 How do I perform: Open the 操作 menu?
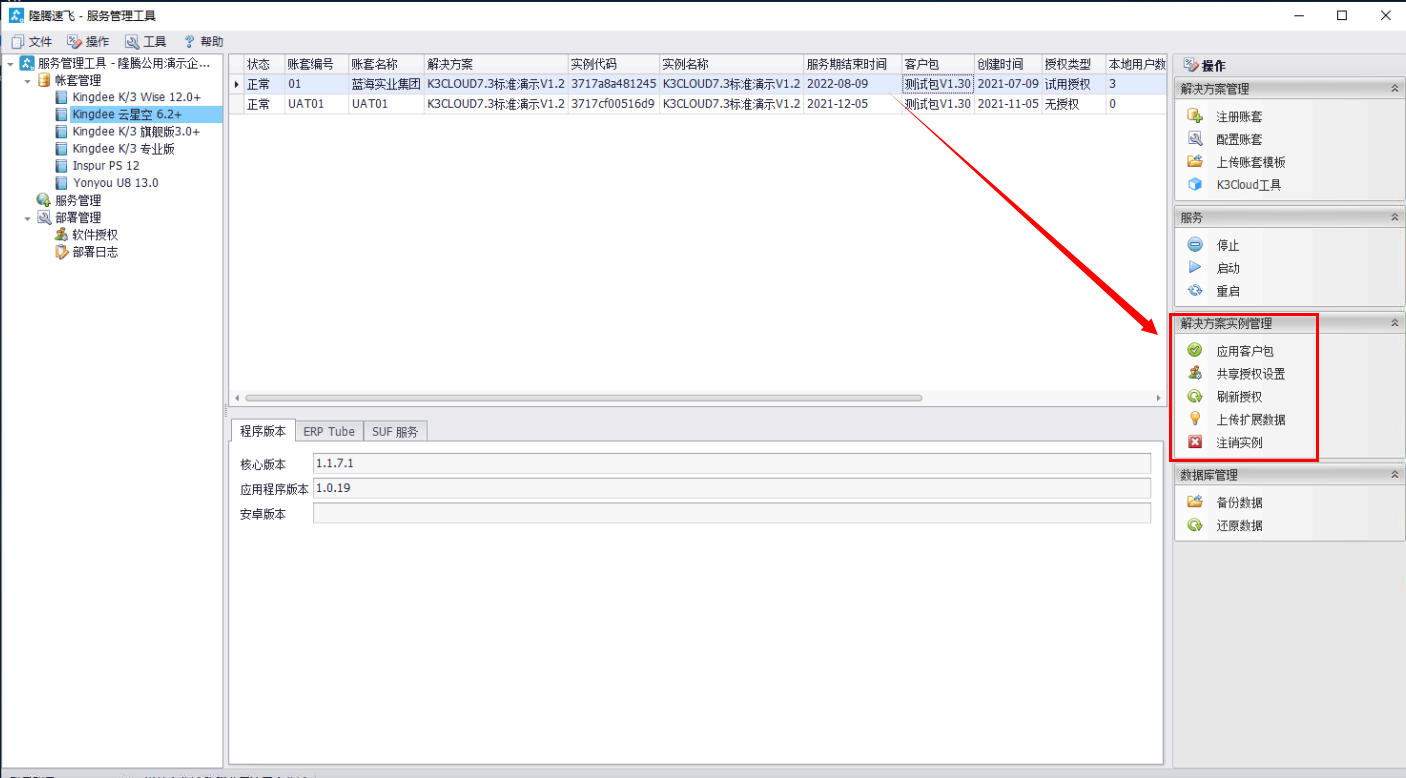click(88, 41)
